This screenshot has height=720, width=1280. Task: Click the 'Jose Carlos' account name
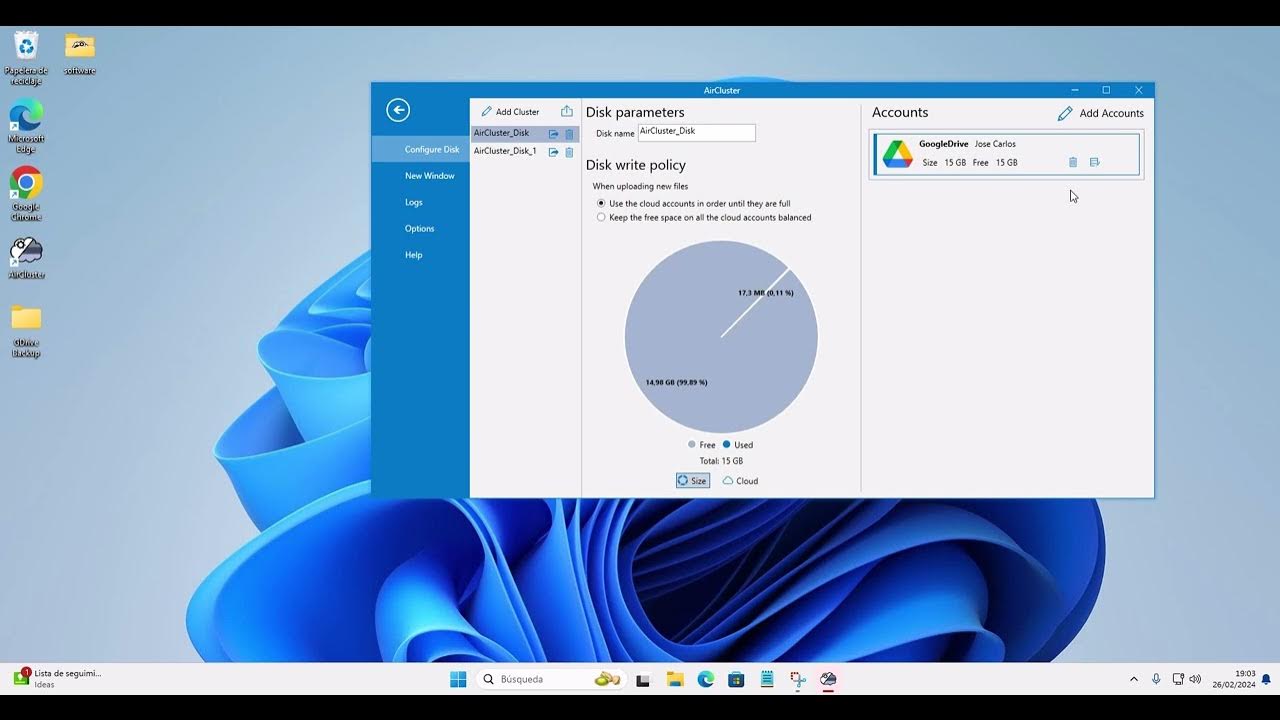tap(995, 144)
